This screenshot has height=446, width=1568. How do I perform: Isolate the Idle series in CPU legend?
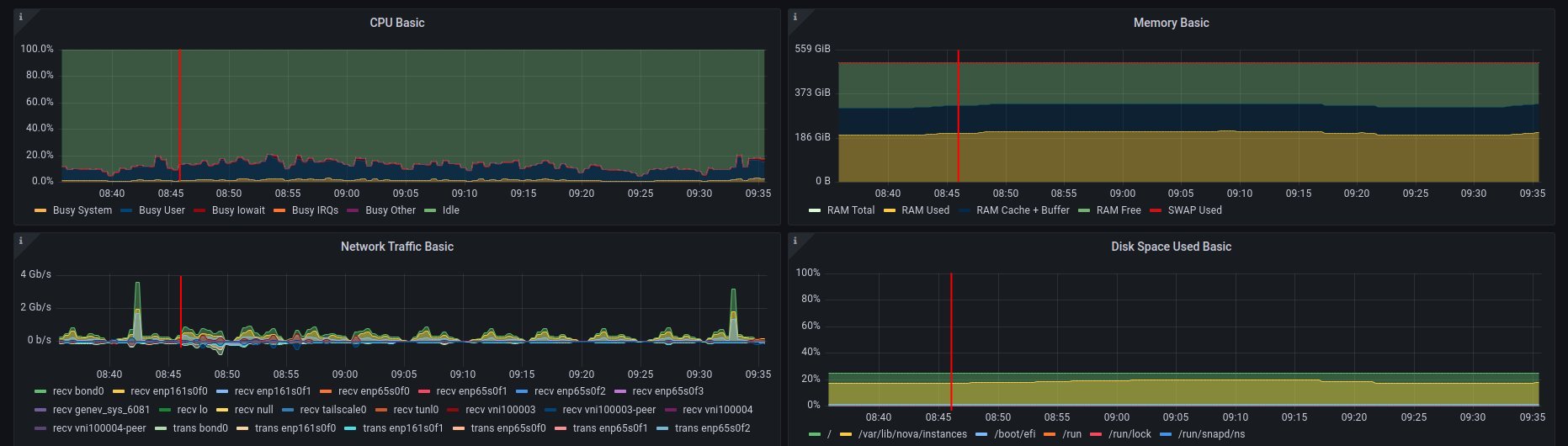[x=450, y=210]
